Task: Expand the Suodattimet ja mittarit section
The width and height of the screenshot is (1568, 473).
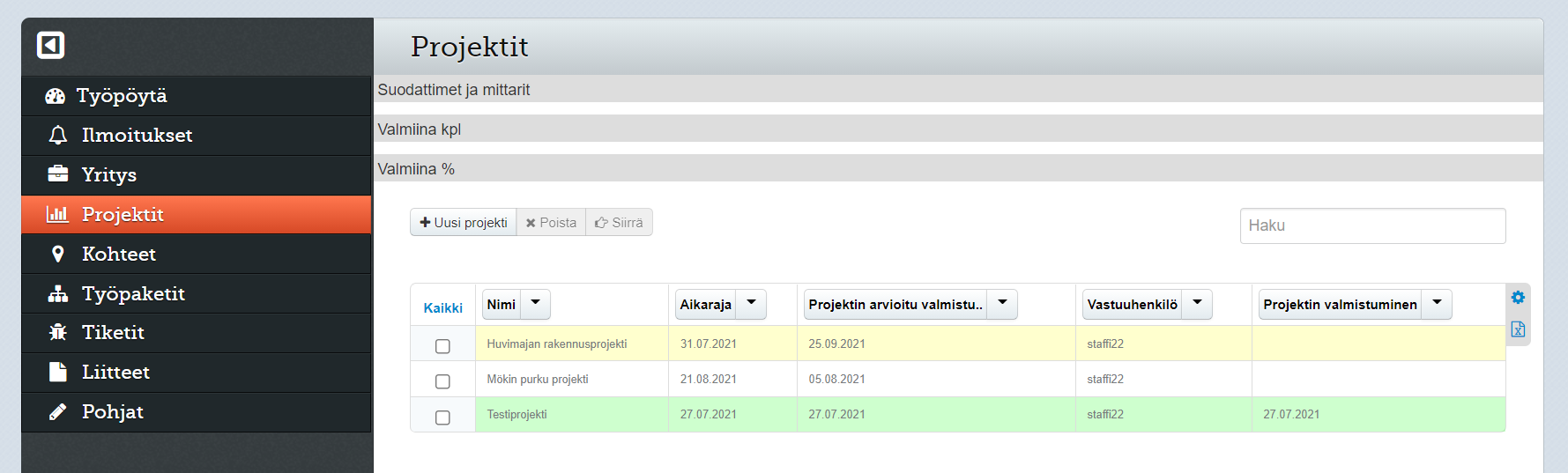Action: (x=454, y=90)
